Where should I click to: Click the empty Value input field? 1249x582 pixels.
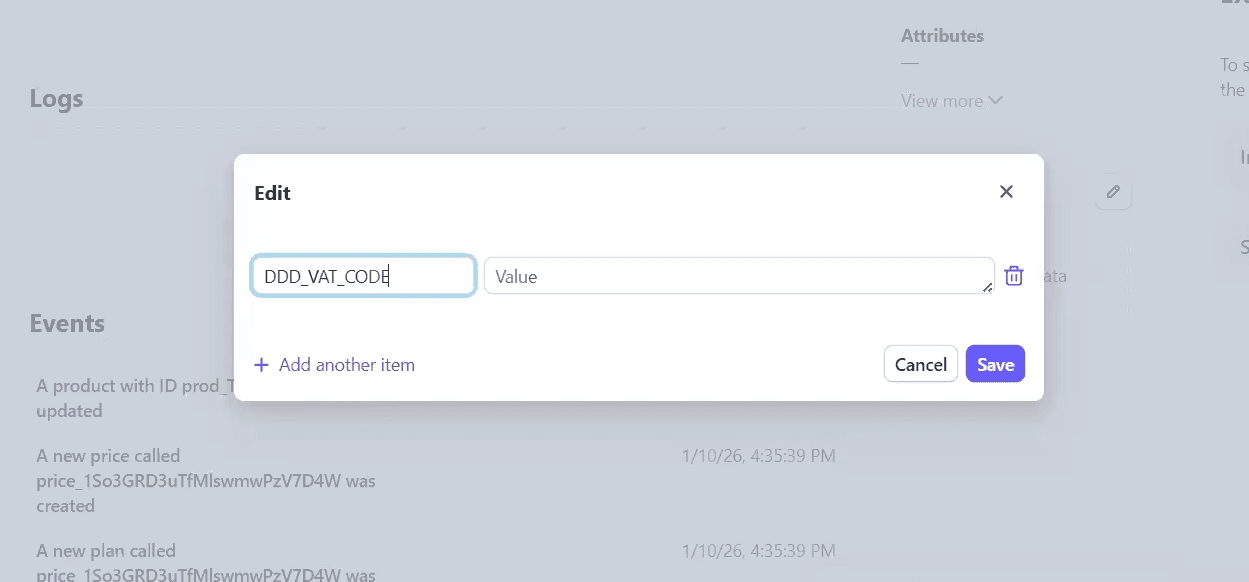[x=739, y=276]
